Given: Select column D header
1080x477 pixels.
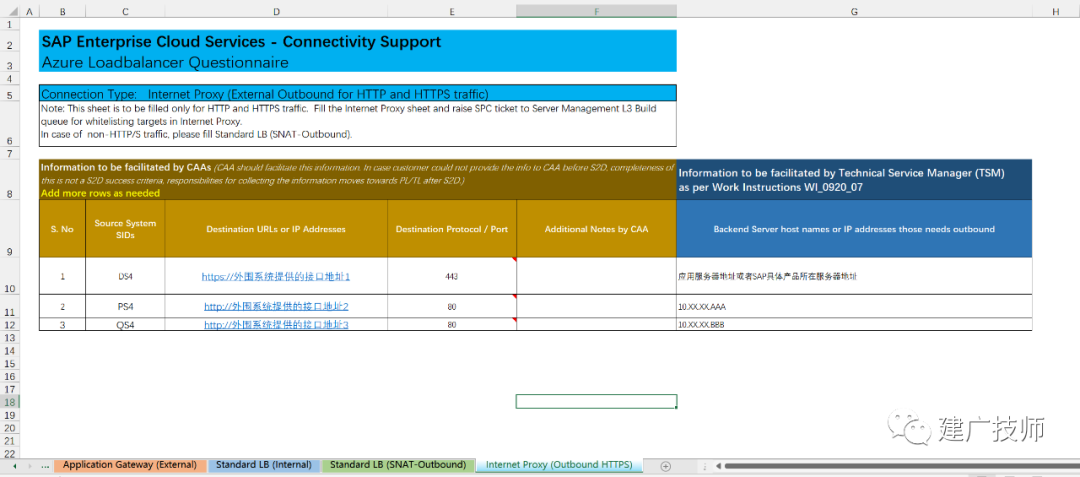Looking at the screenshot, I should point(276,11).
